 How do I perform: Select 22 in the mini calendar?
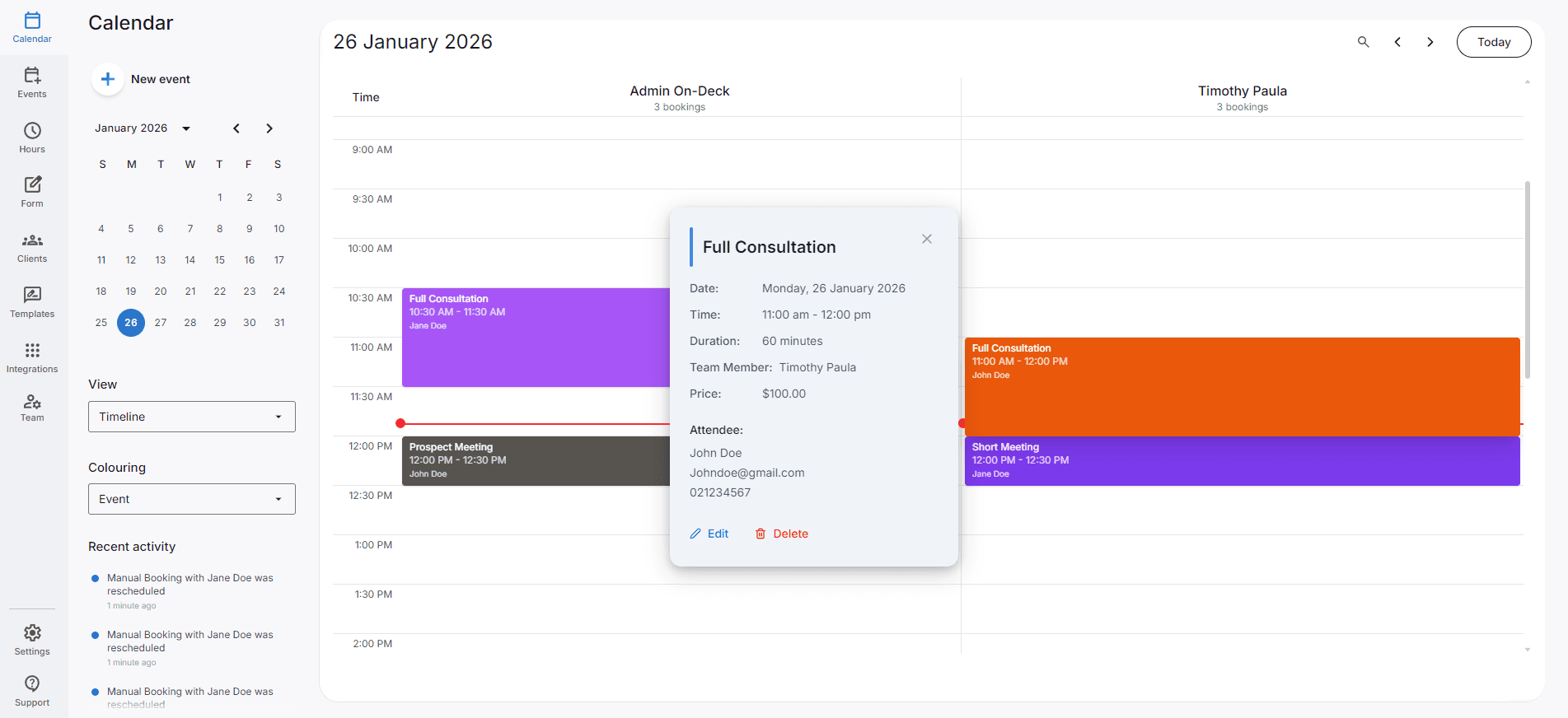click(220, 291)
